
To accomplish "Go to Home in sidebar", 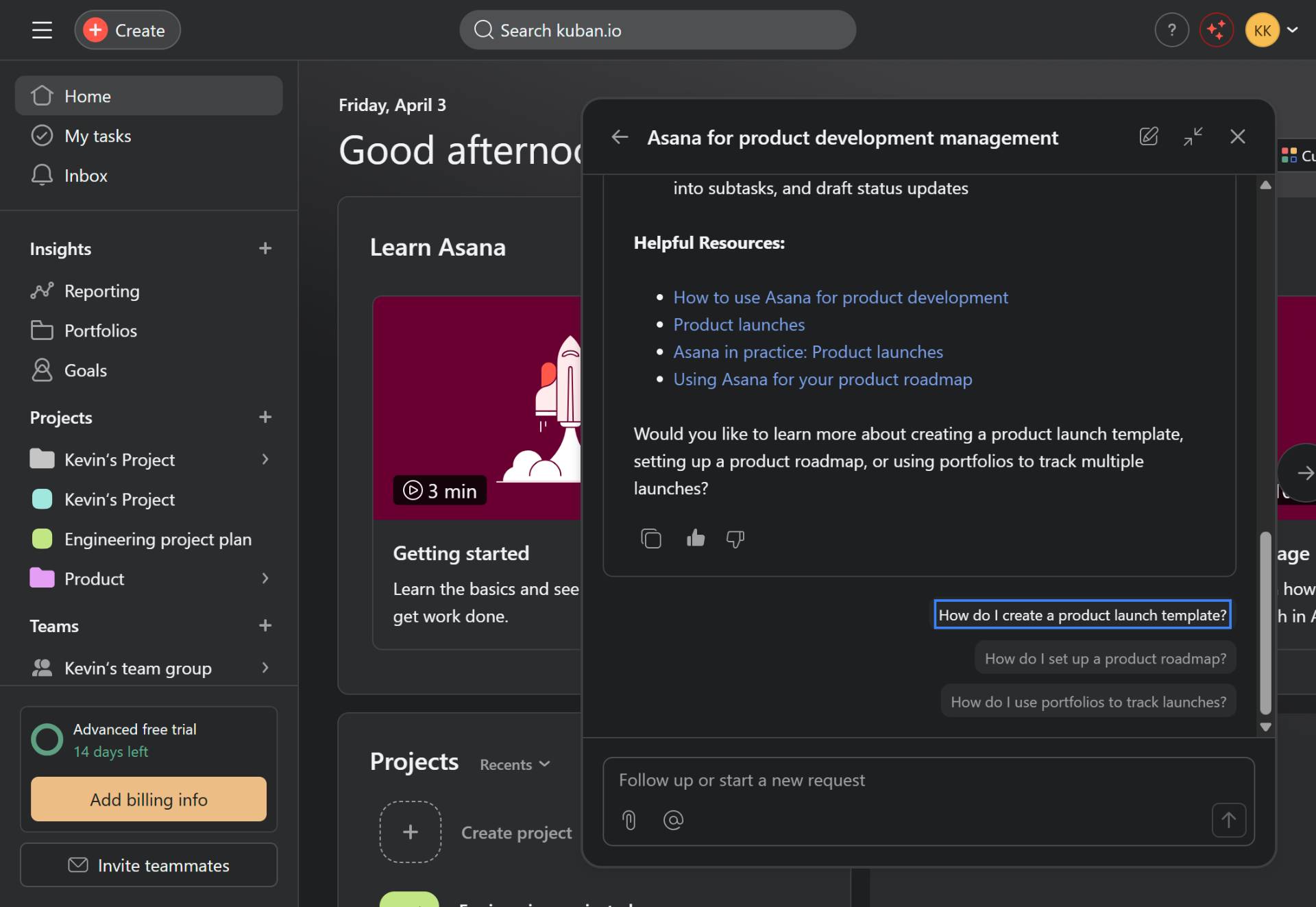I will click(x=149, y=96).
